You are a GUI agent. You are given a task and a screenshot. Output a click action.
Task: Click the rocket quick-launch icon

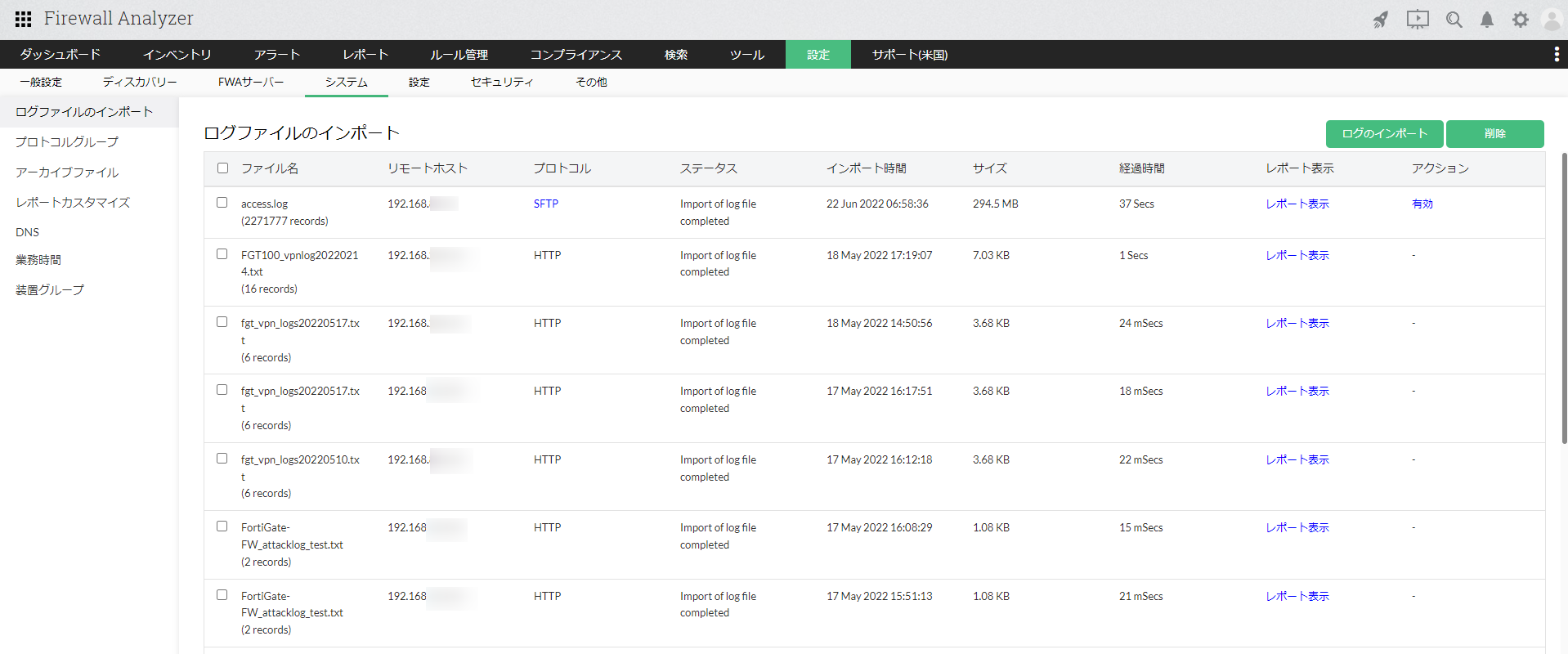(1381, 20)
